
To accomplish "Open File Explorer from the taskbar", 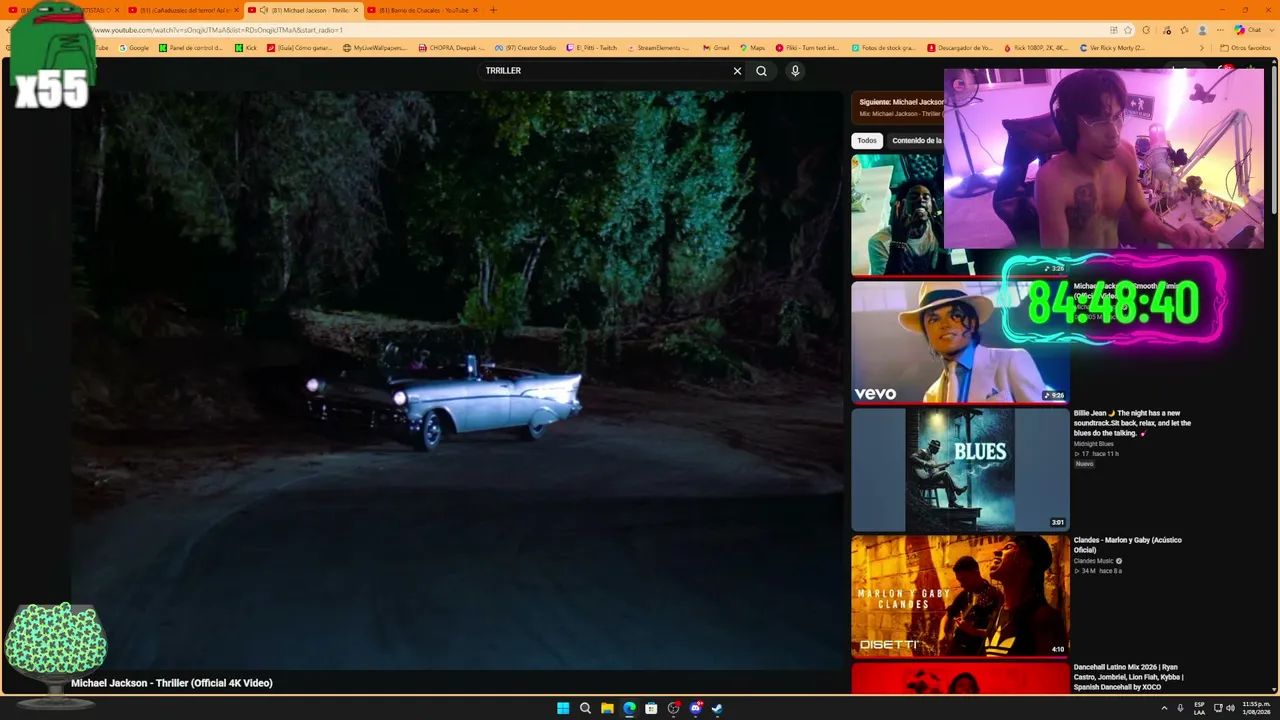I will point(607,708).
